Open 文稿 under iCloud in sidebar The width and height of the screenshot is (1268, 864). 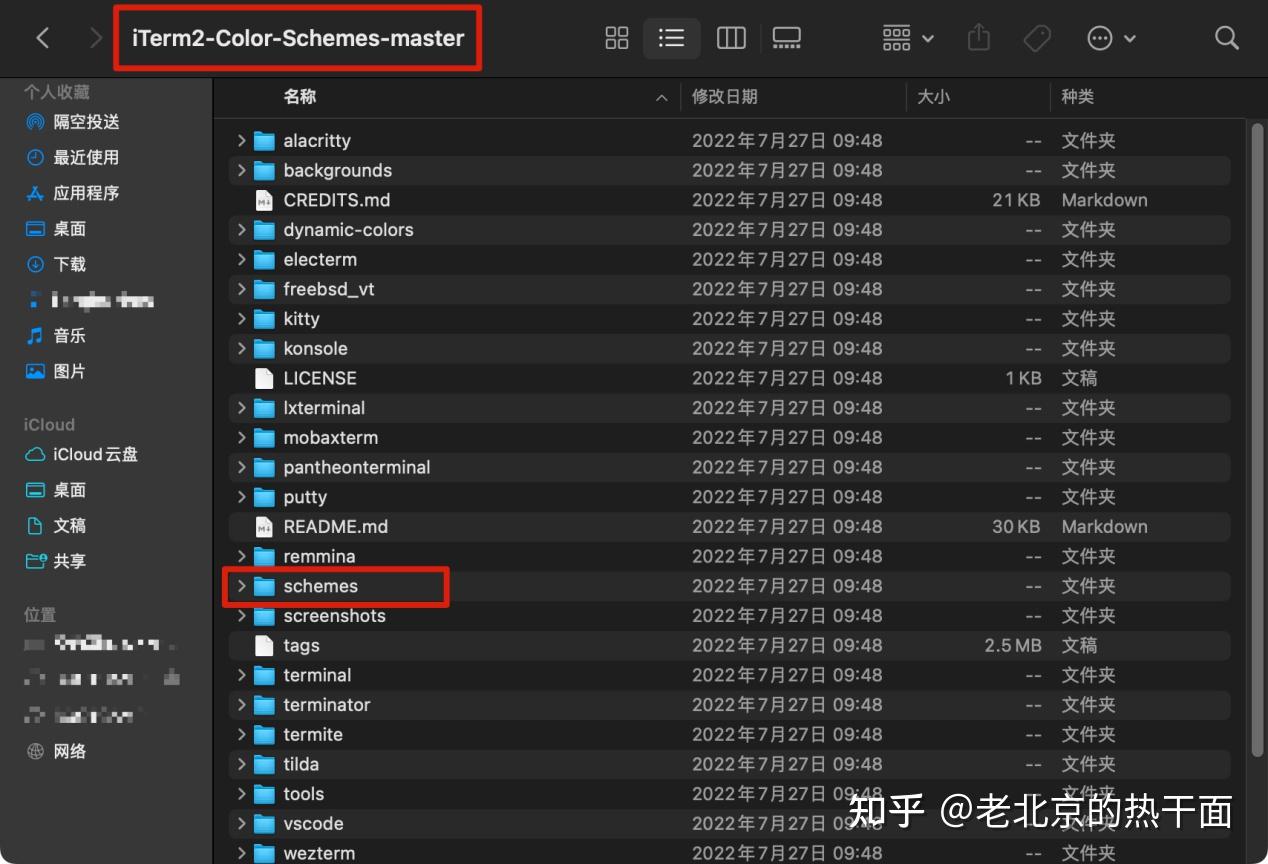(56, 526)
